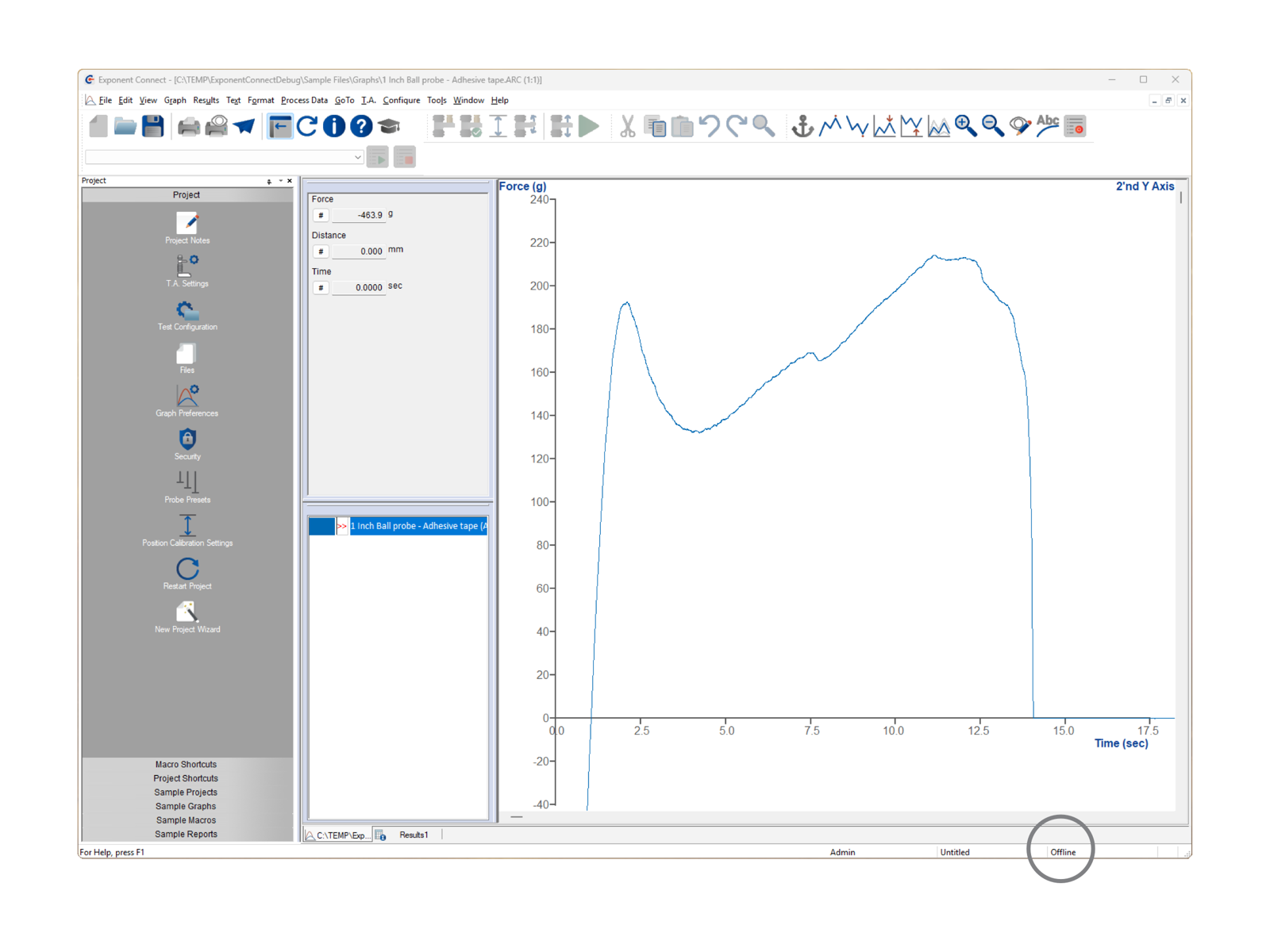Print with the printer toolbar icon
1270x952 pixels.
click(188, 126)
